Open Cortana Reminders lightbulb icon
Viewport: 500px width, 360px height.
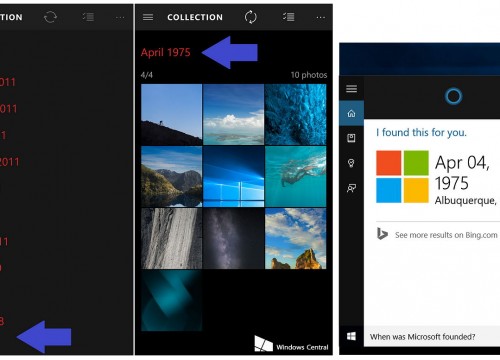pos(351,163)
